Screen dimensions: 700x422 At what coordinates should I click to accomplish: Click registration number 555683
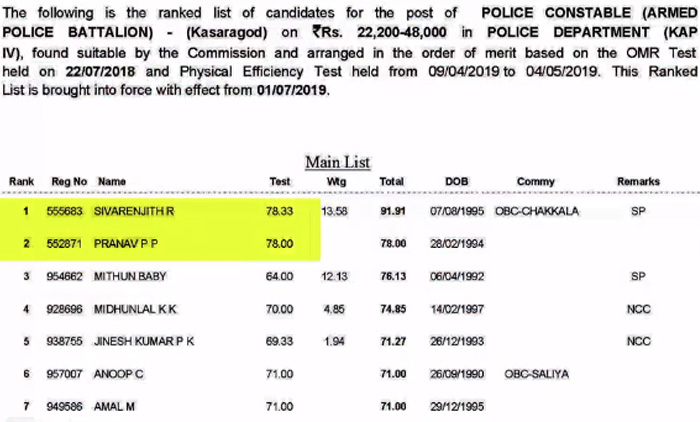click(x=65, y=213)
